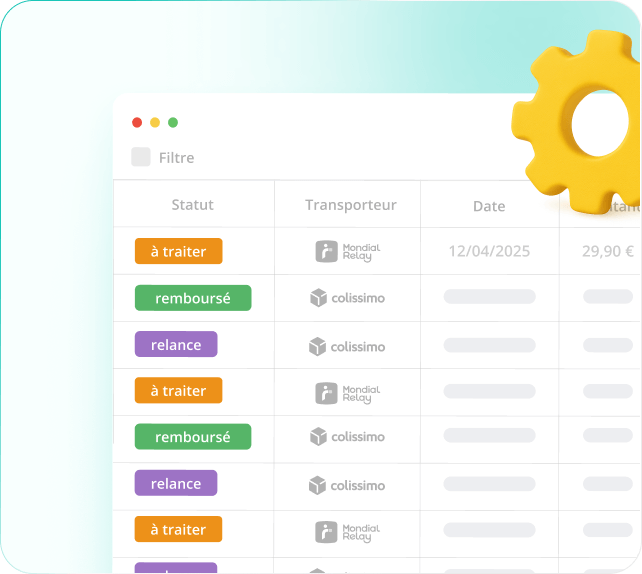Click the first relance status badge

(x=176, y=344)
